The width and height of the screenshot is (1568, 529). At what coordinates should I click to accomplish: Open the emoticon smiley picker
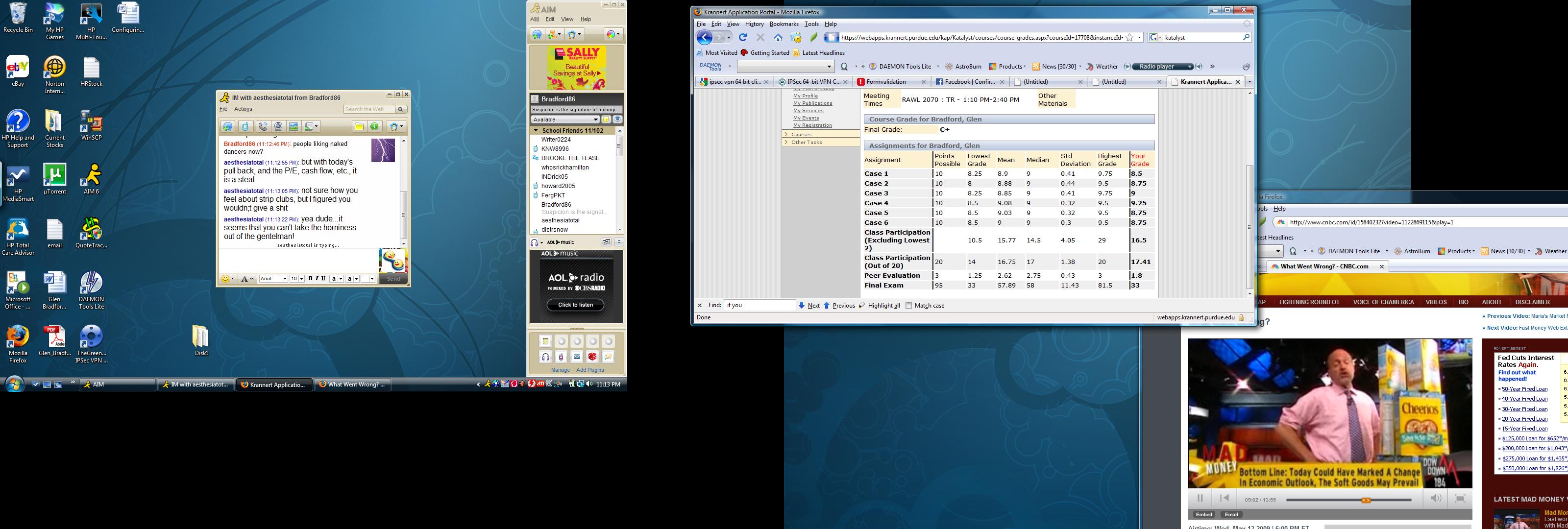(x=226, y=279)
